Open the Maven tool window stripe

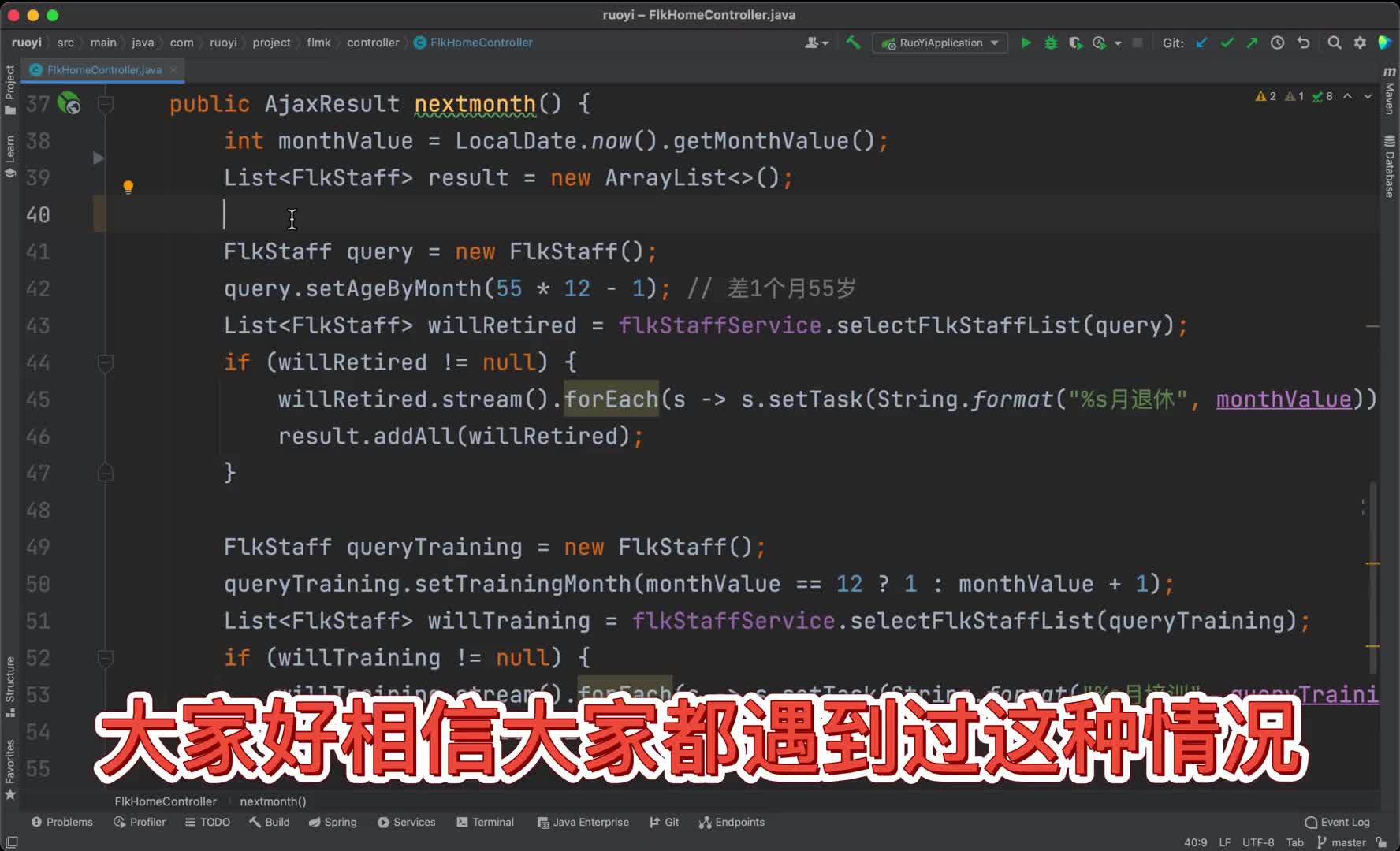(x=1389, y=91)
